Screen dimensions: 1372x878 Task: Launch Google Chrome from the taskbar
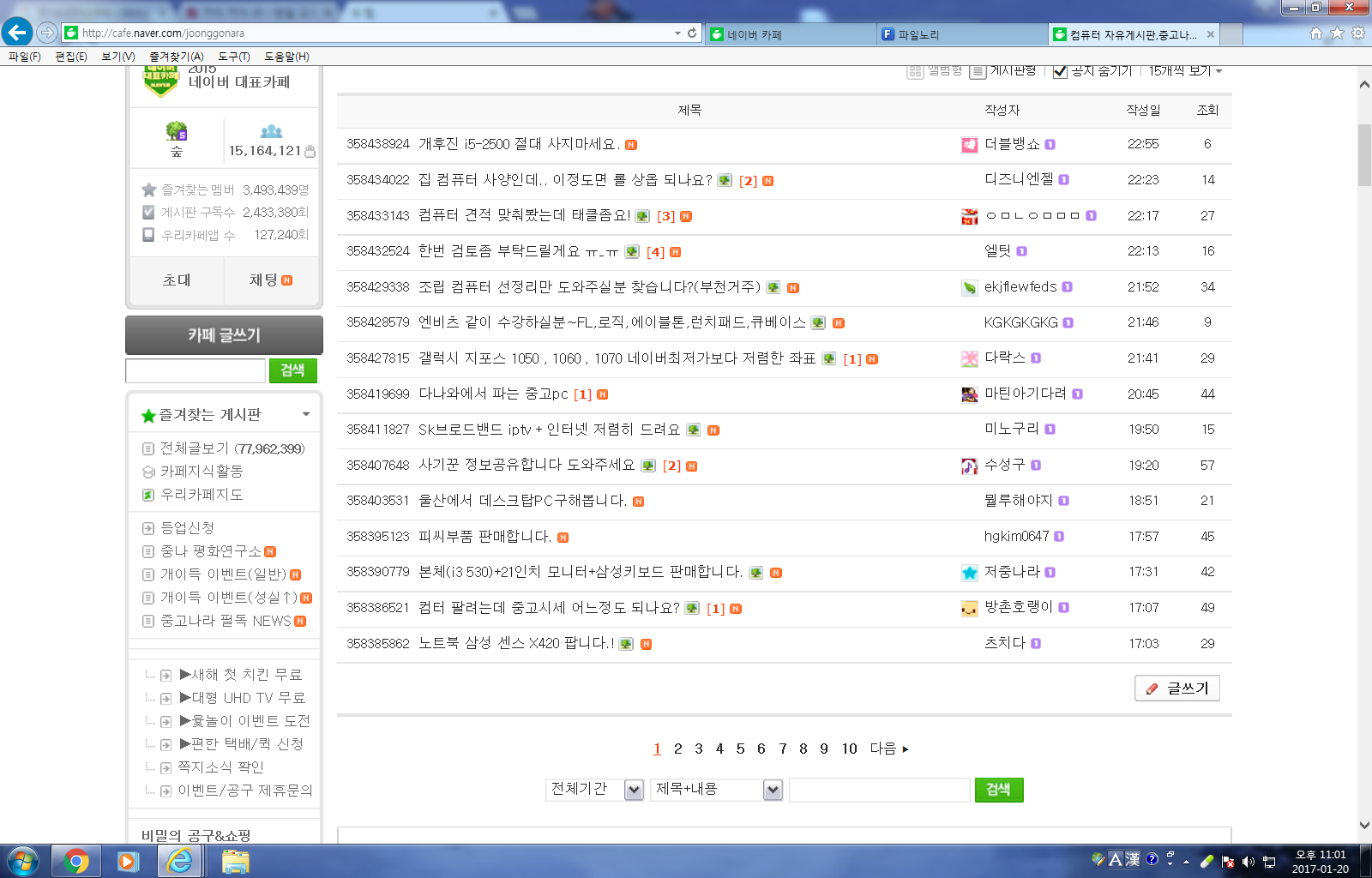coord(76,861)
